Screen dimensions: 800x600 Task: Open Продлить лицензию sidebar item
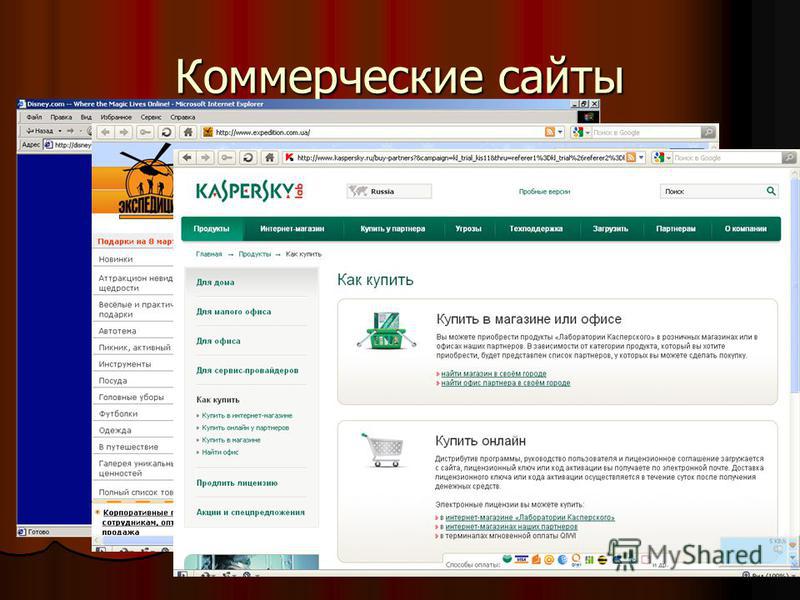237,483
